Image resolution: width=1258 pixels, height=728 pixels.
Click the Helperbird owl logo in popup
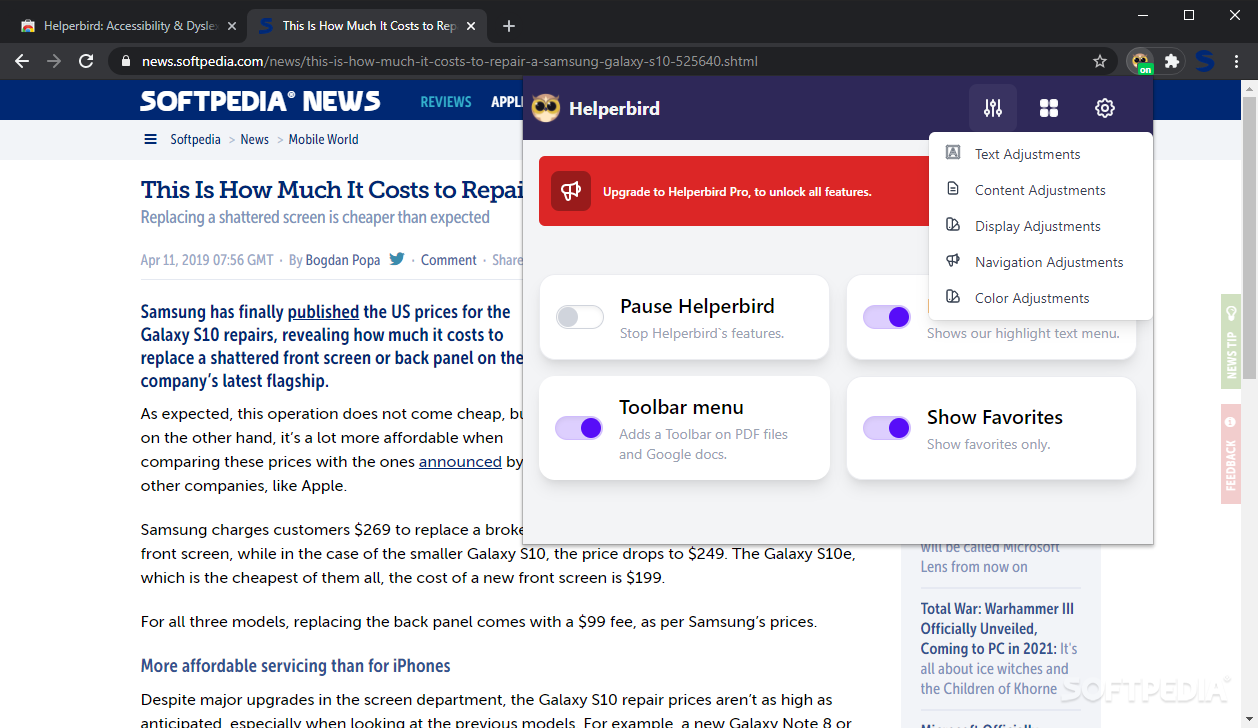[x=546, y=108]
